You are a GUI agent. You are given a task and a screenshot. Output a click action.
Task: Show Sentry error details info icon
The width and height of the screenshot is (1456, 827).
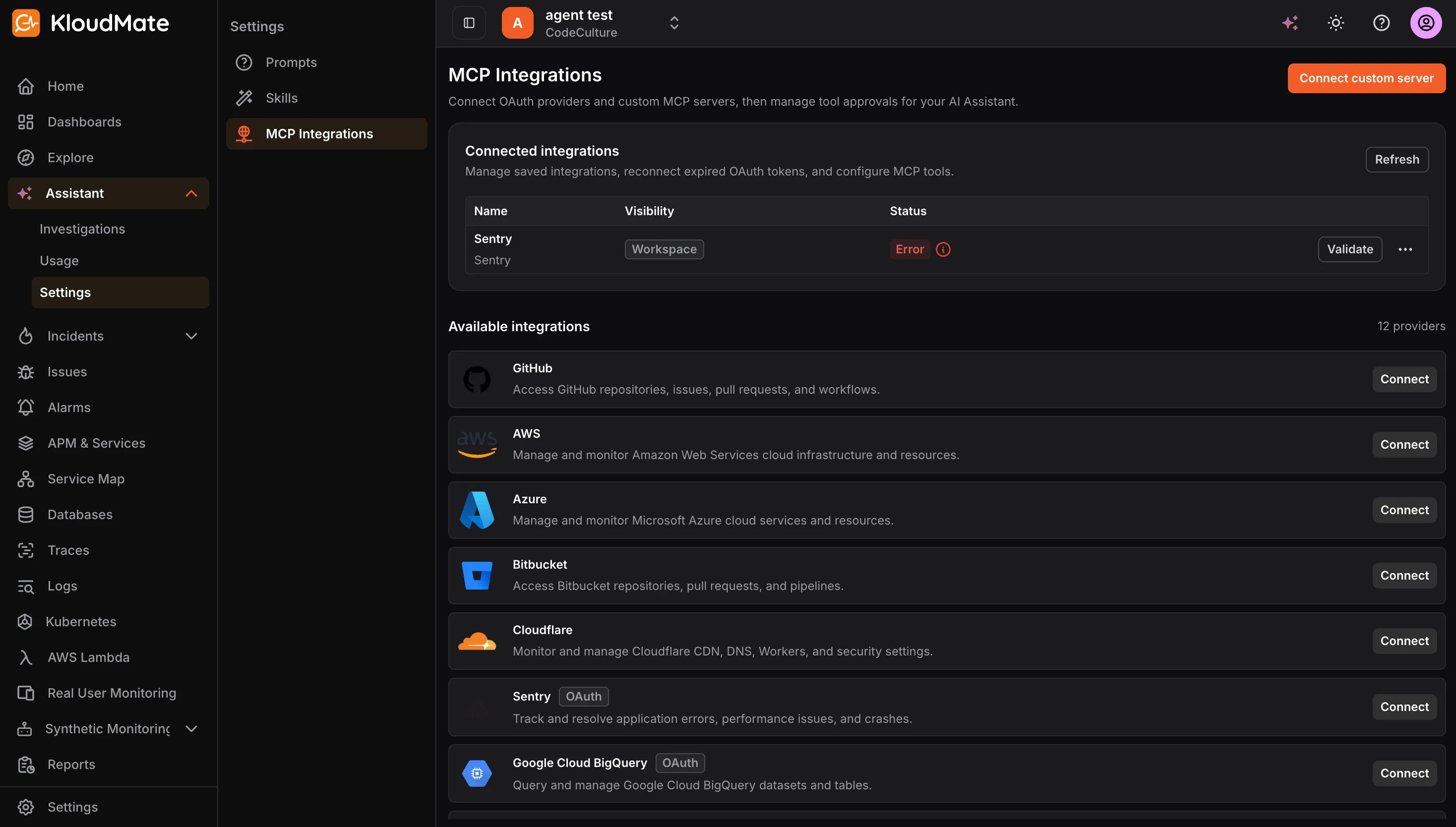[x=943, y=249]
